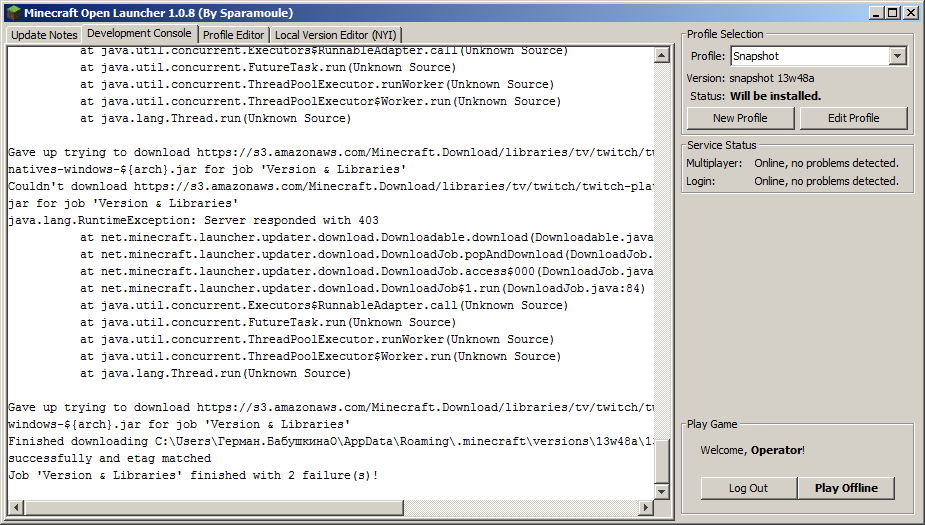Click 'Version: snapshot 13w48a' text

[x=750, y=78]
